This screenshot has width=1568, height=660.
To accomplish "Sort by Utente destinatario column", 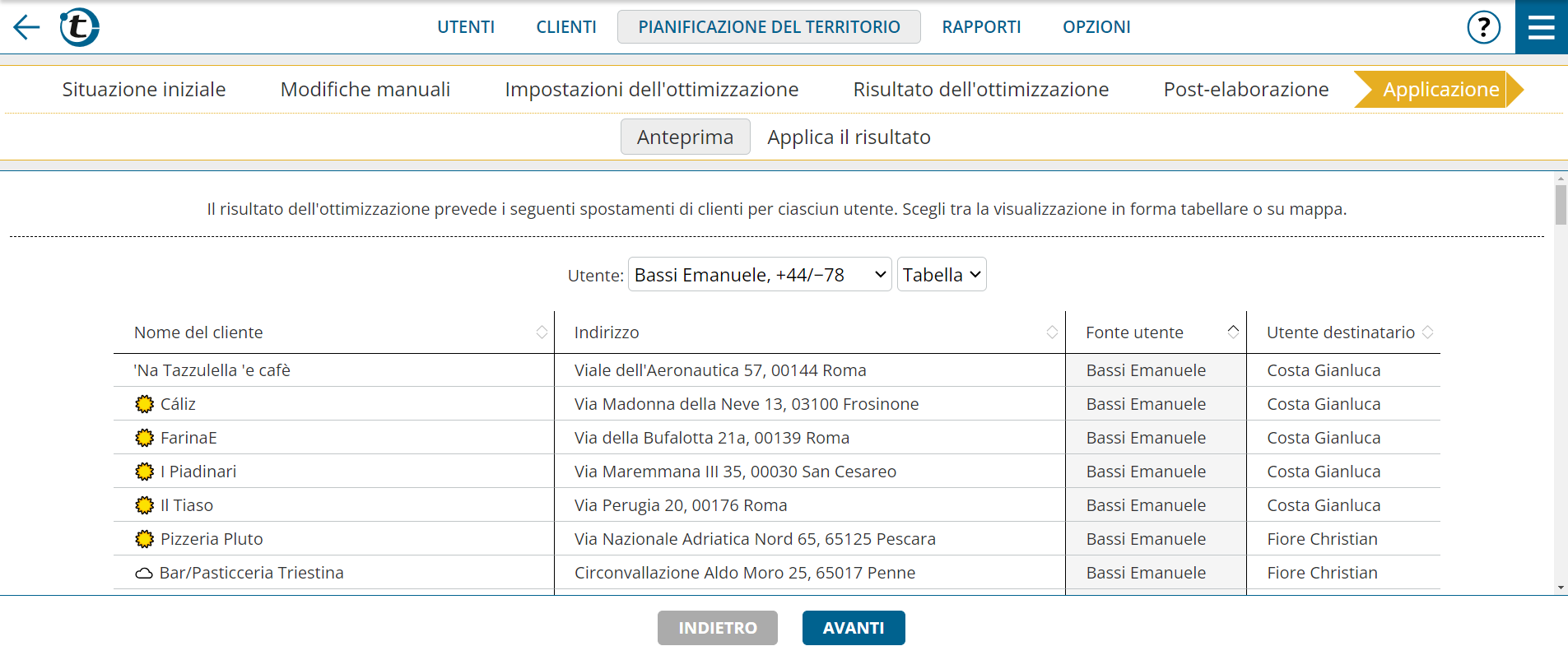I will [1428, 332].
